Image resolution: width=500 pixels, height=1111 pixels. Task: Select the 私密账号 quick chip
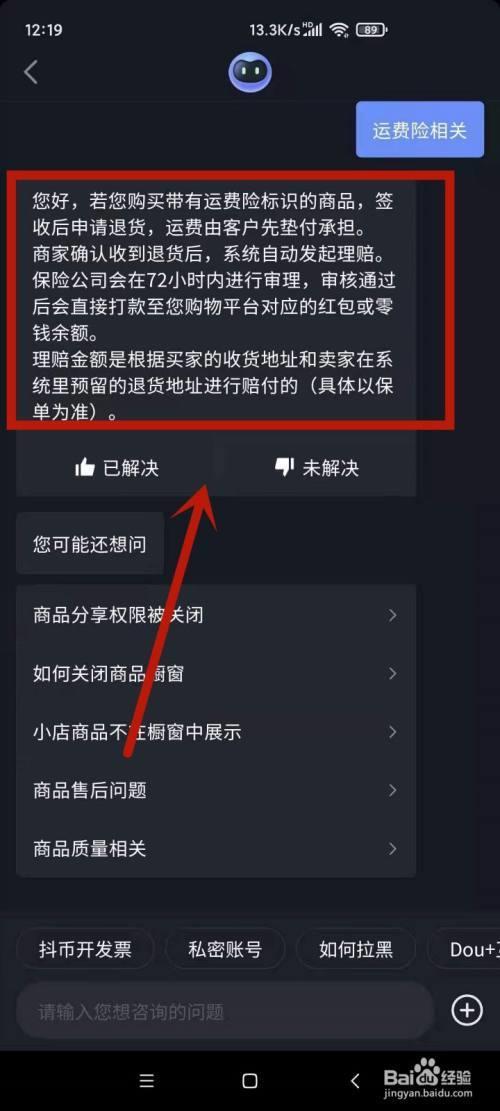(x=225, y=949)
